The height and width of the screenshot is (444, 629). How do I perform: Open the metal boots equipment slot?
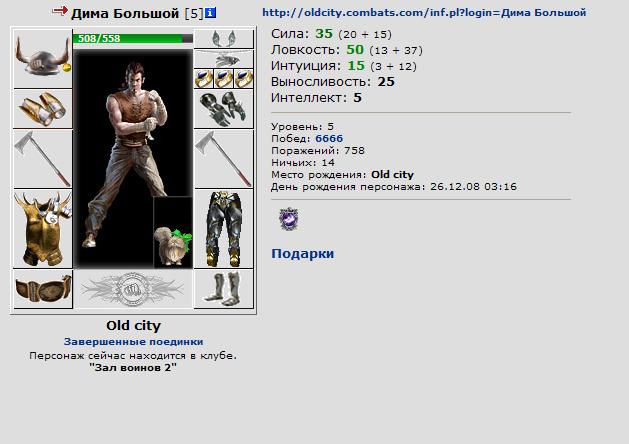click(224, 289)
